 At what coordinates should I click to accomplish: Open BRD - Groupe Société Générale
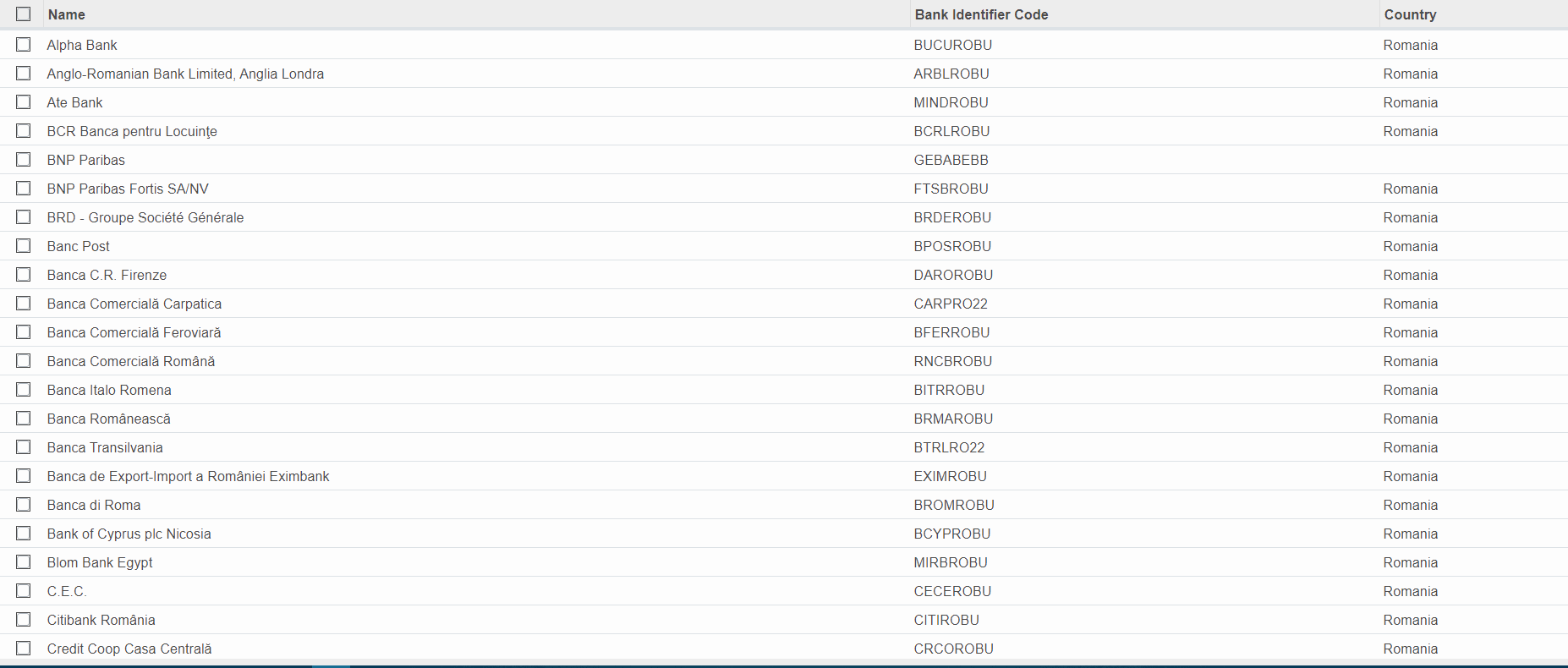[x=145, y=217]
